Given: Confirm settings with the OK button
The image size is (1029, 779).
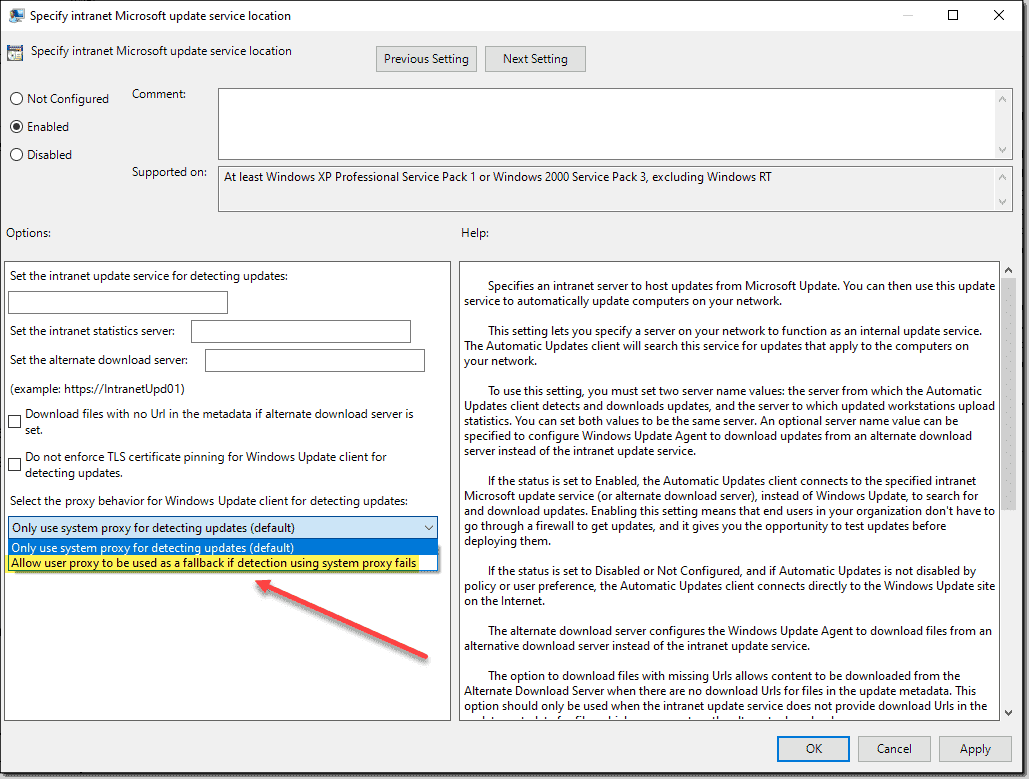Looking at the screenshot, I should [812, 748].
